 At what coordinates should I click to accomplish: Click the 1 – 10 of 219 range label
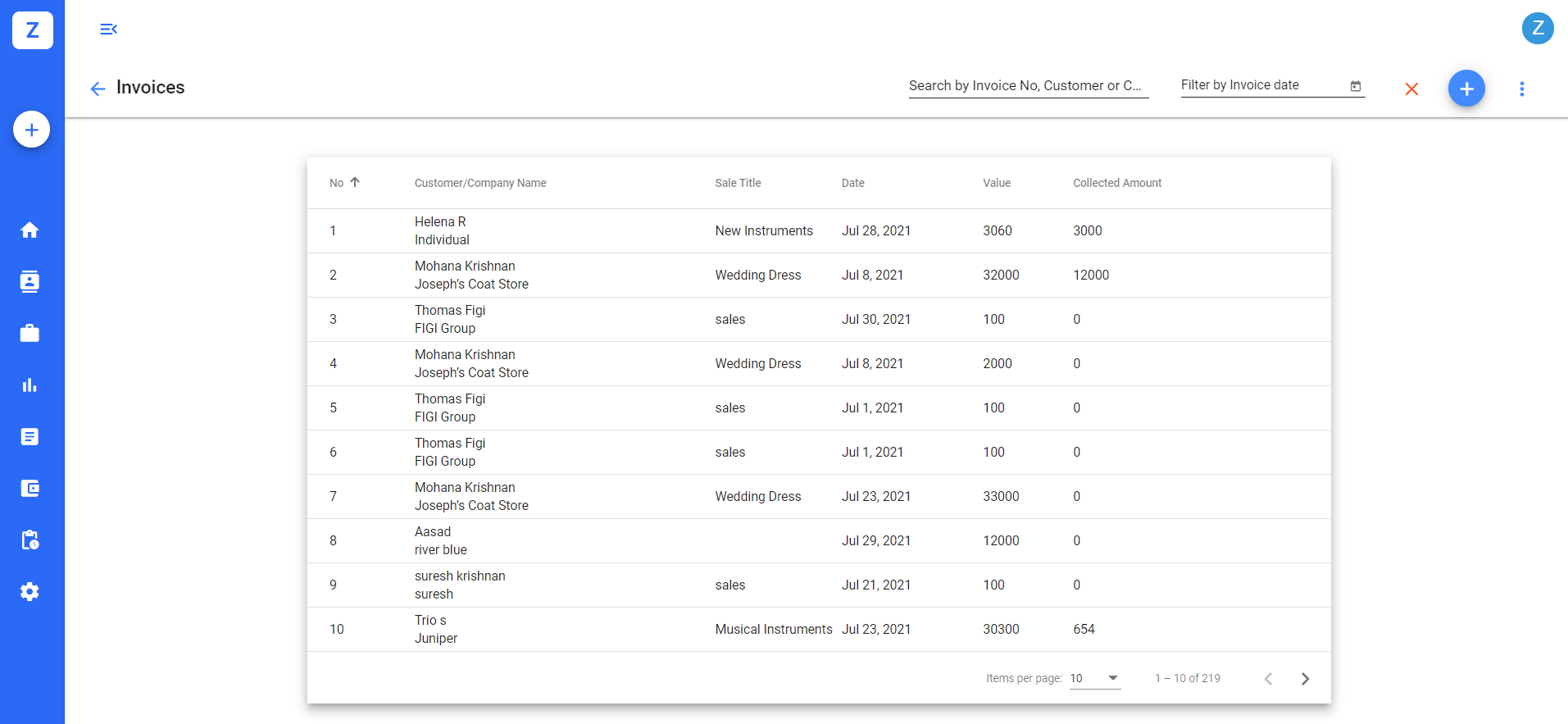pyautogui.click(x=1188, y=678)
